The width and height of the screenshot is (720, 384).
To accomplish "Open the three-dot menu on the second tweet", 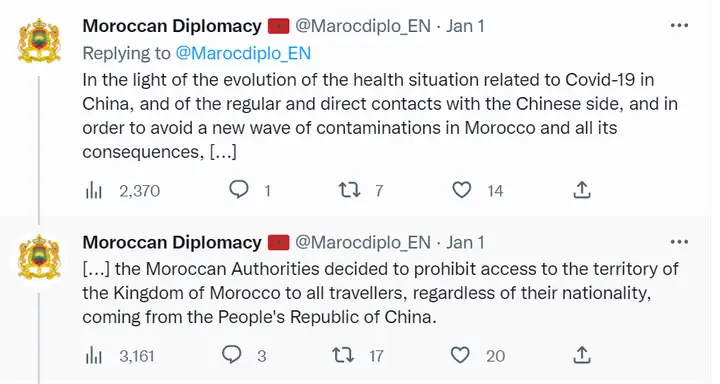I will [679, 242].
